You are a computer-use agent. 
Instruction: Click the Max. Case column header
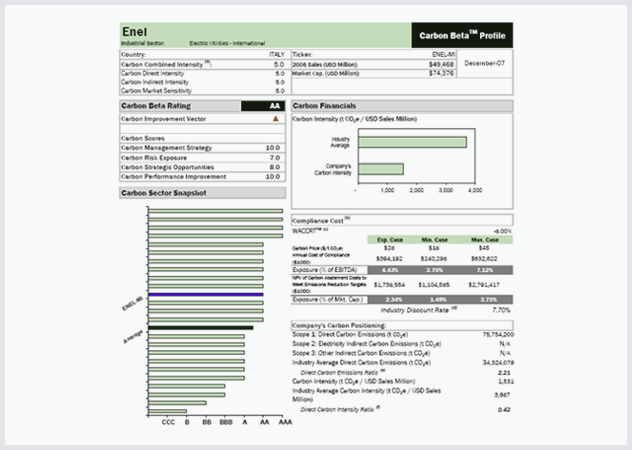point(485,240)
